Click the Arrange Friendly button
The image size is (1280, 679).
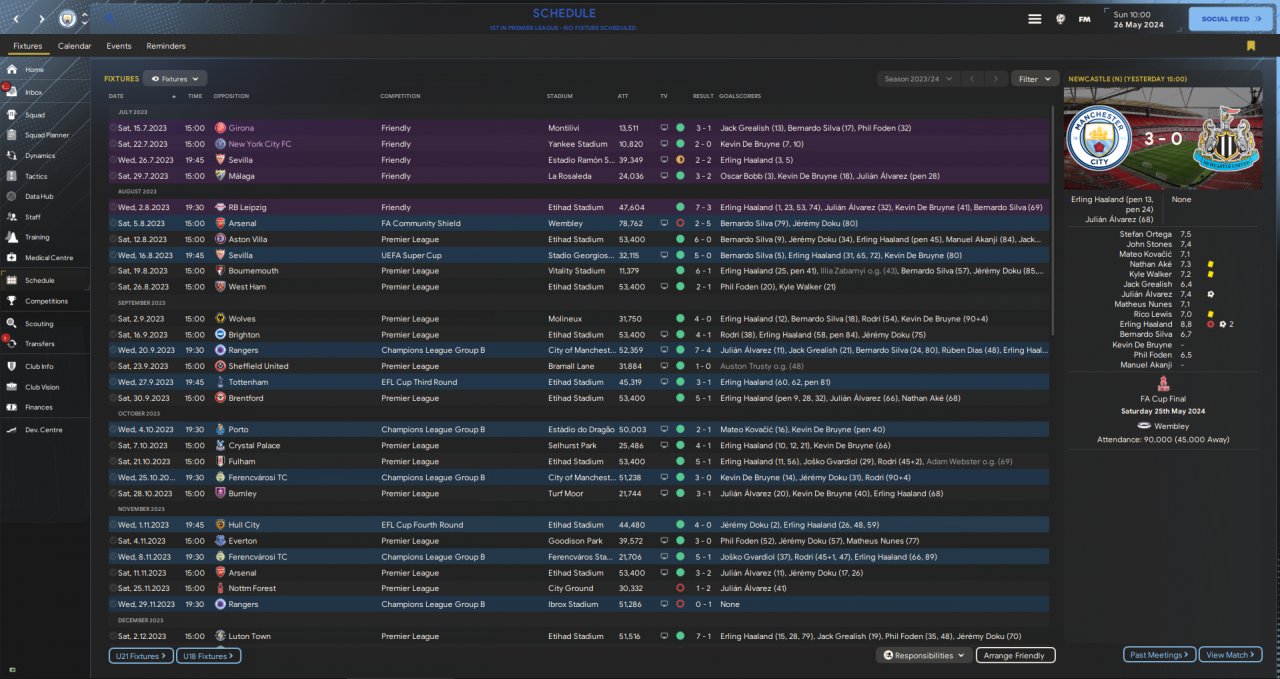point(1013,655)
